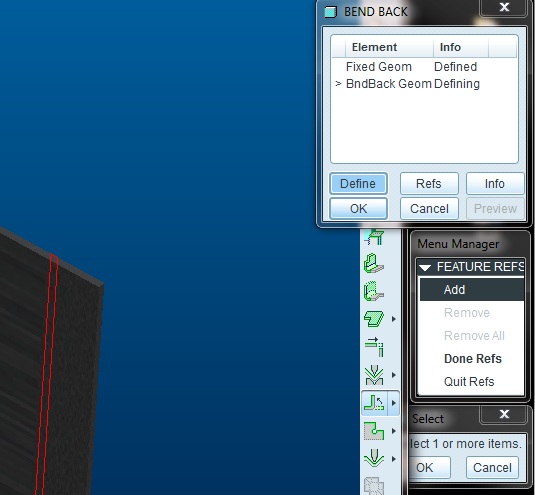Select the Unattached Flange Wall tool icon
535x495 pixels.
[374, 291]
